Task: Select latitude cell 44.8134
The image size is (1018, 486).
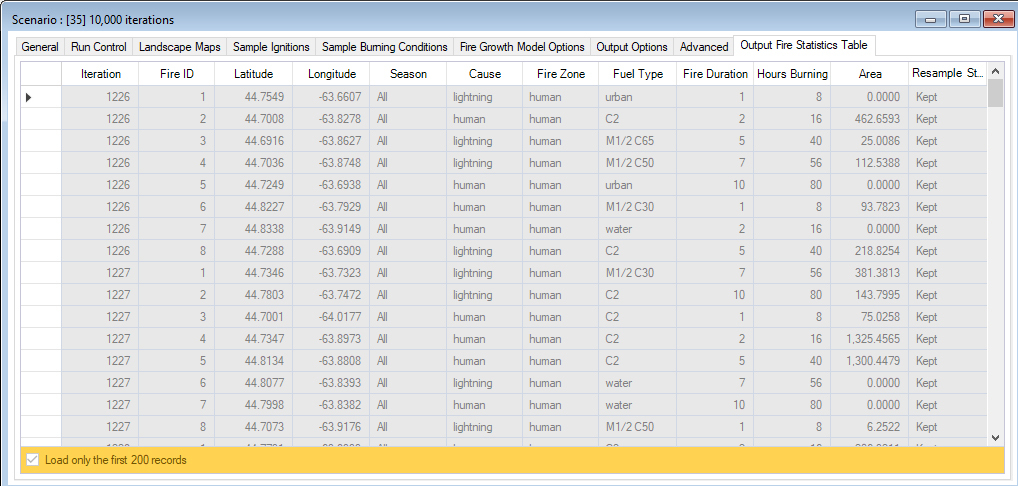Action: [x=254, y=361]
